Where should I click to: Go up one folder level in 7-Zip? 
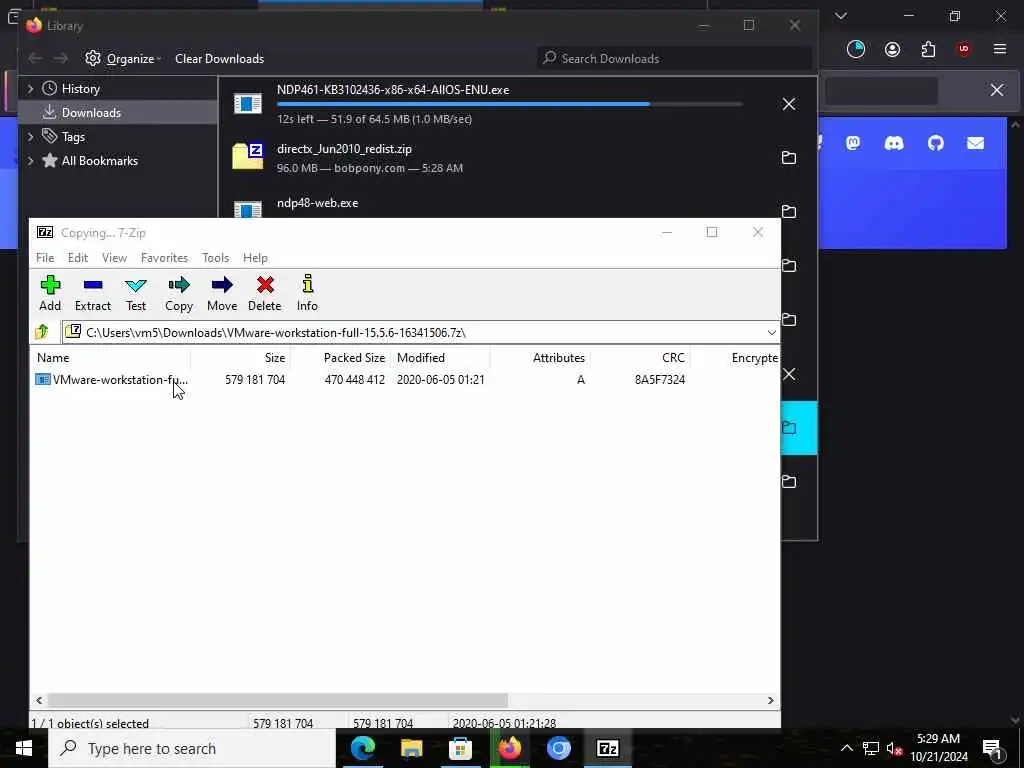point(42,332)
